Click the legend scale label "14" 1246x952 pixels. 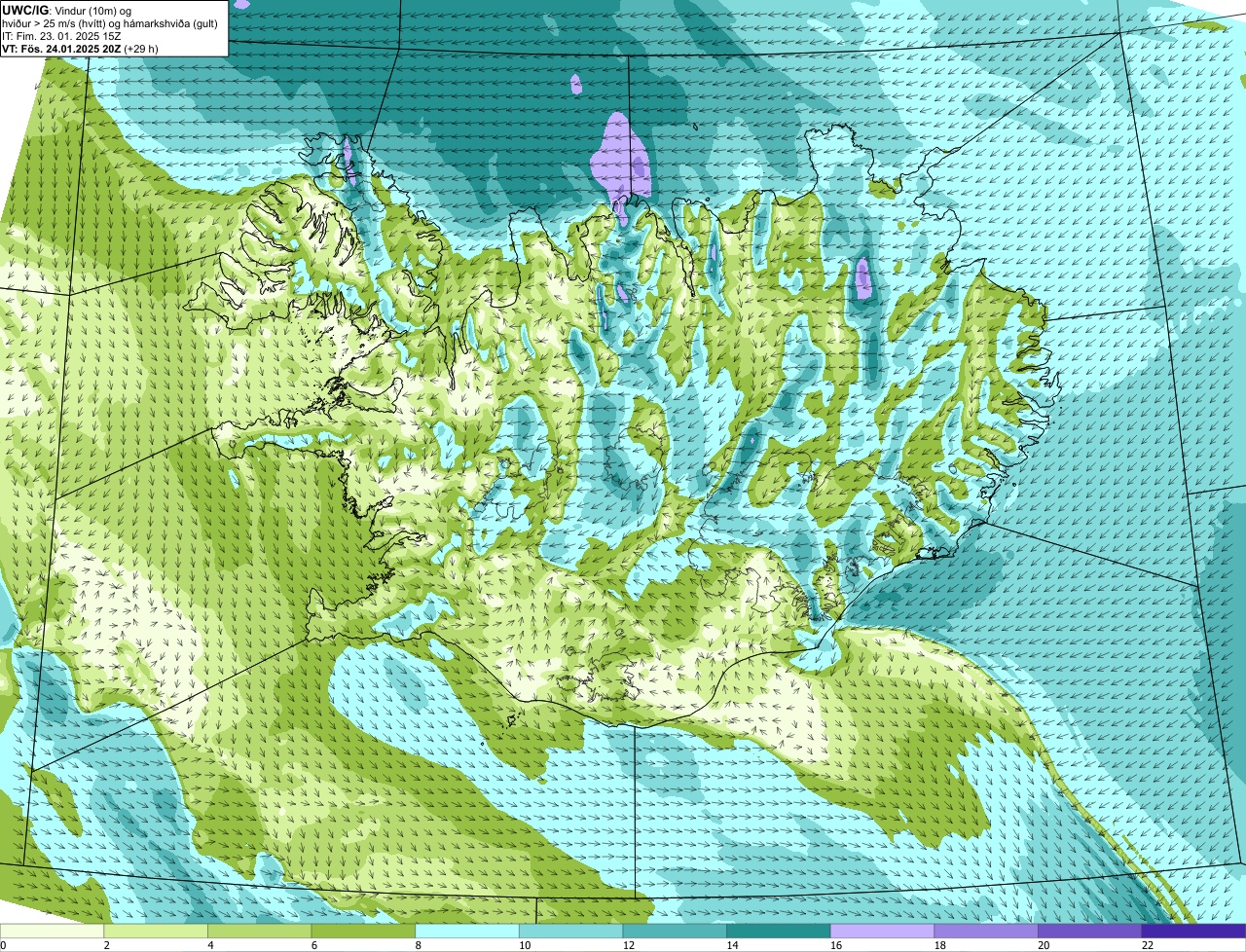click(x=732, y=945)
